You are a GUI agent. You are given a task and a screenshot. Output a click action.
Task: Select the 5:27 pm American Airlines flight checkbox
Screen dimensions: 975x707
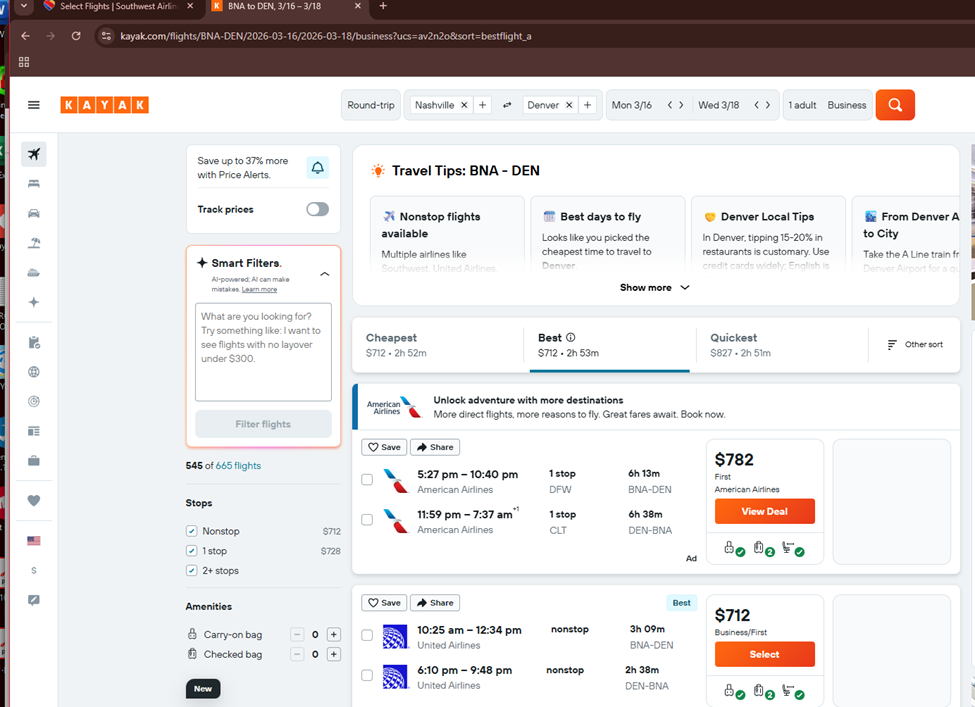coord(367,479)
